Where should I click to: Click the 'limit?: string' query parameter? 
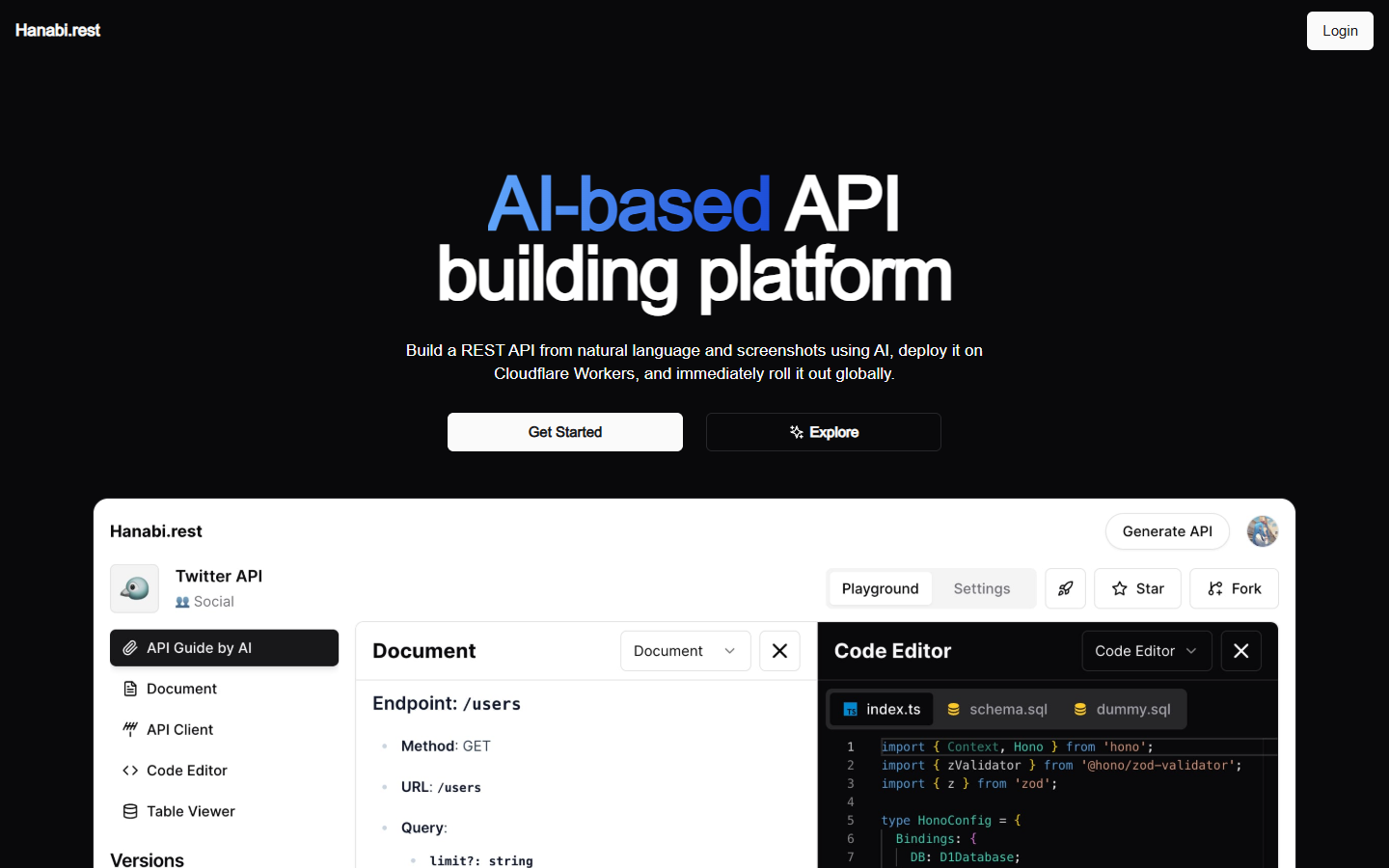[x=481, y=860]
